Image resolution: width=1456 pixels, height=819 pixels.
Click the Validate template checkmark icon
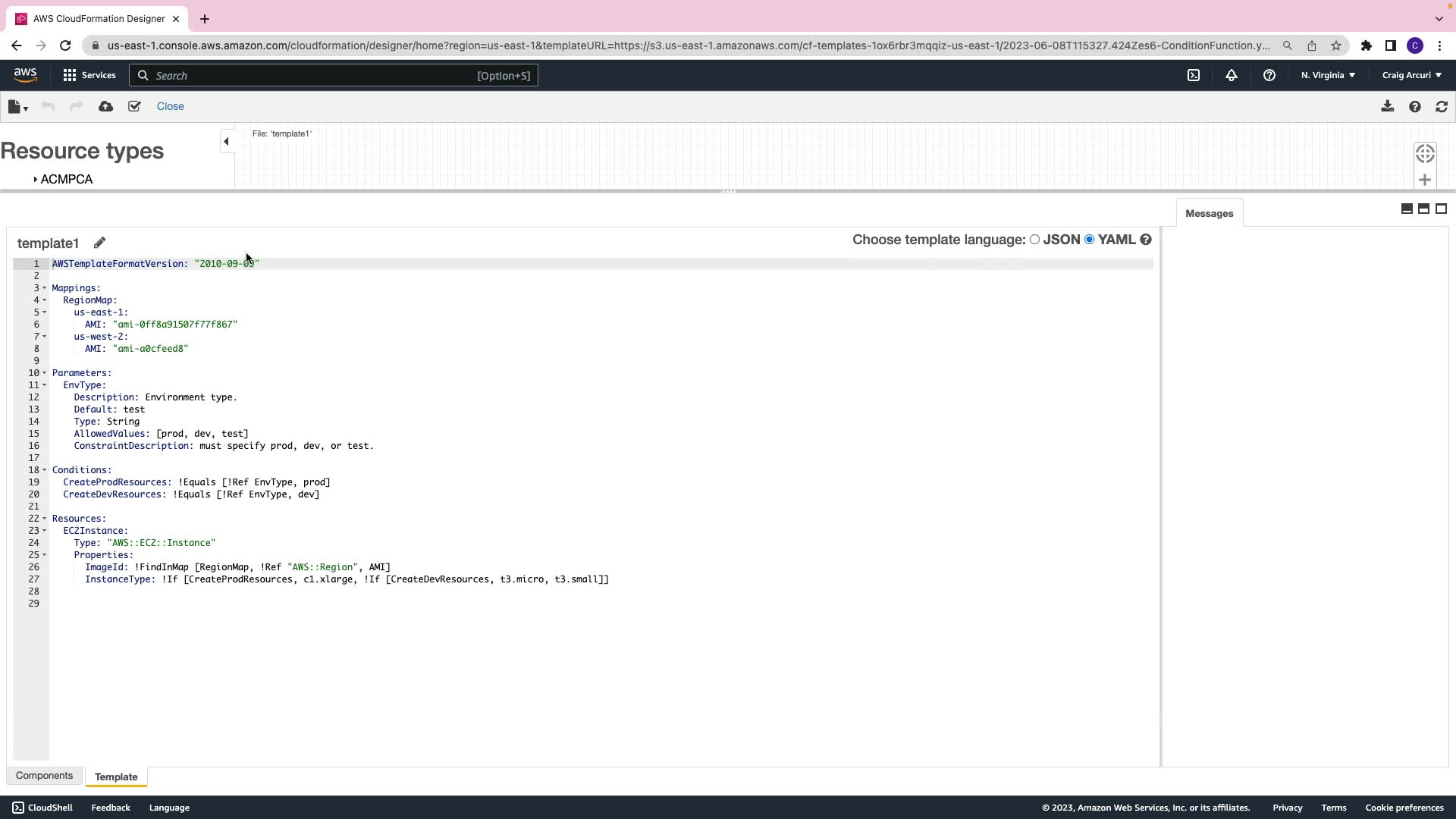134,106
